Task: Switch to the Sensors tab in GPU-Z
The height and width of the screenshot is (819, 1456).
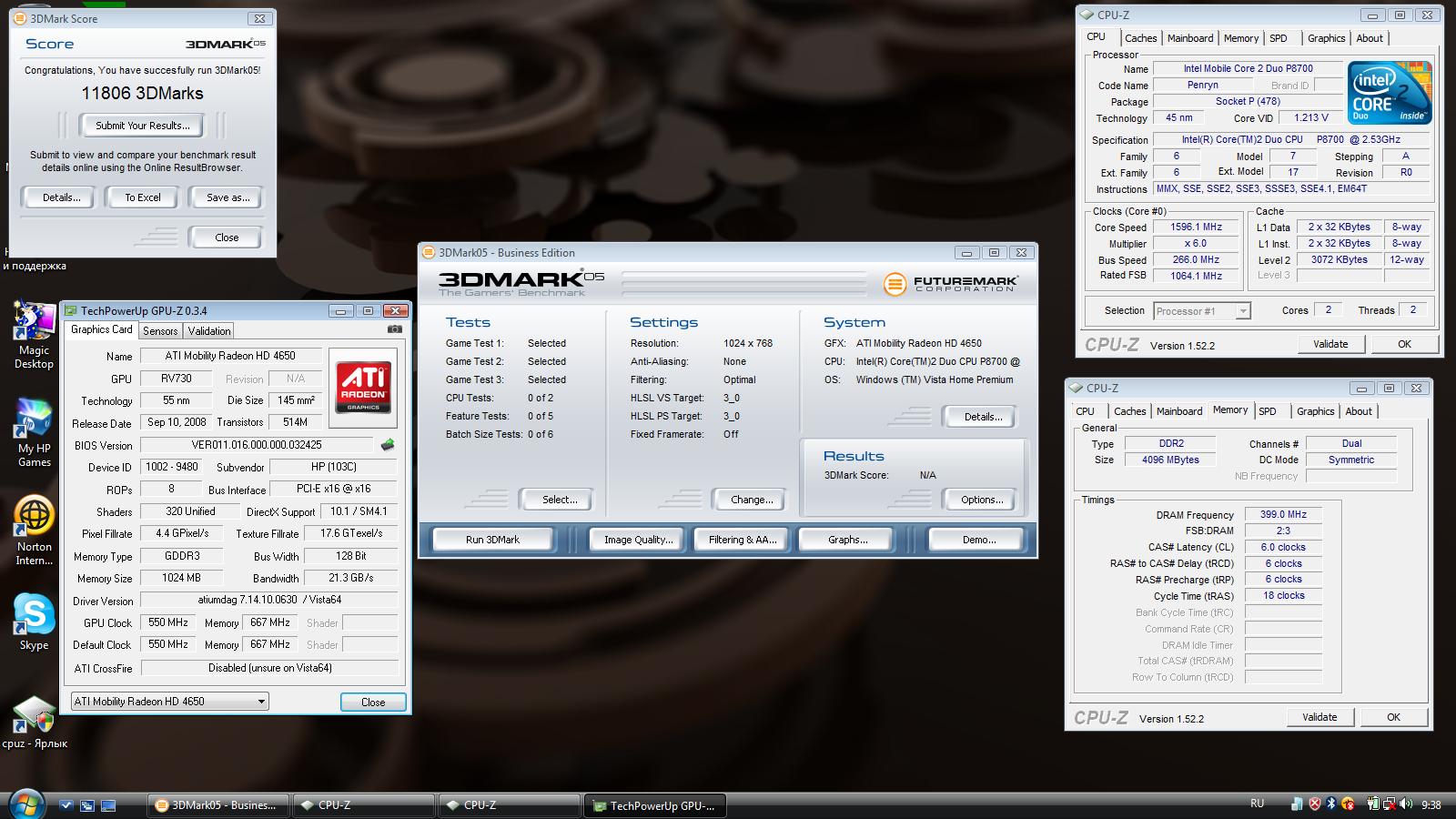Action: coord(160,331)
